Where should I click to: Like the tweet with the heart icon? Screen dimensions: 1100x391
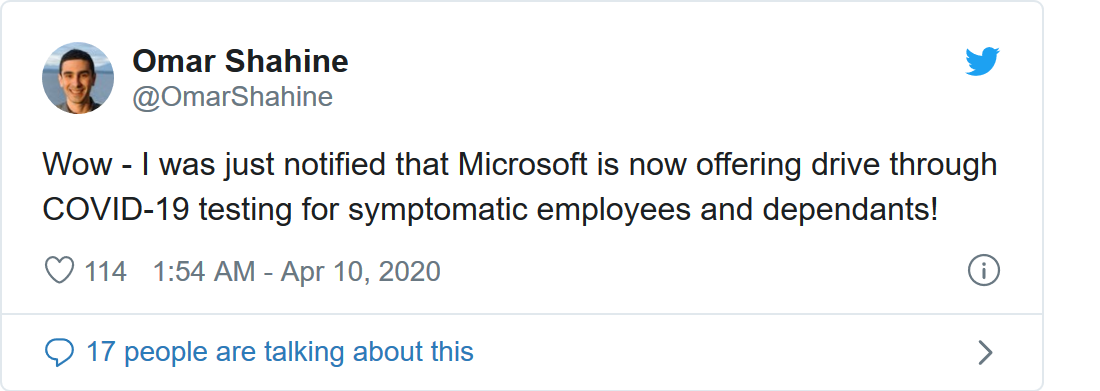click(60, 270)
